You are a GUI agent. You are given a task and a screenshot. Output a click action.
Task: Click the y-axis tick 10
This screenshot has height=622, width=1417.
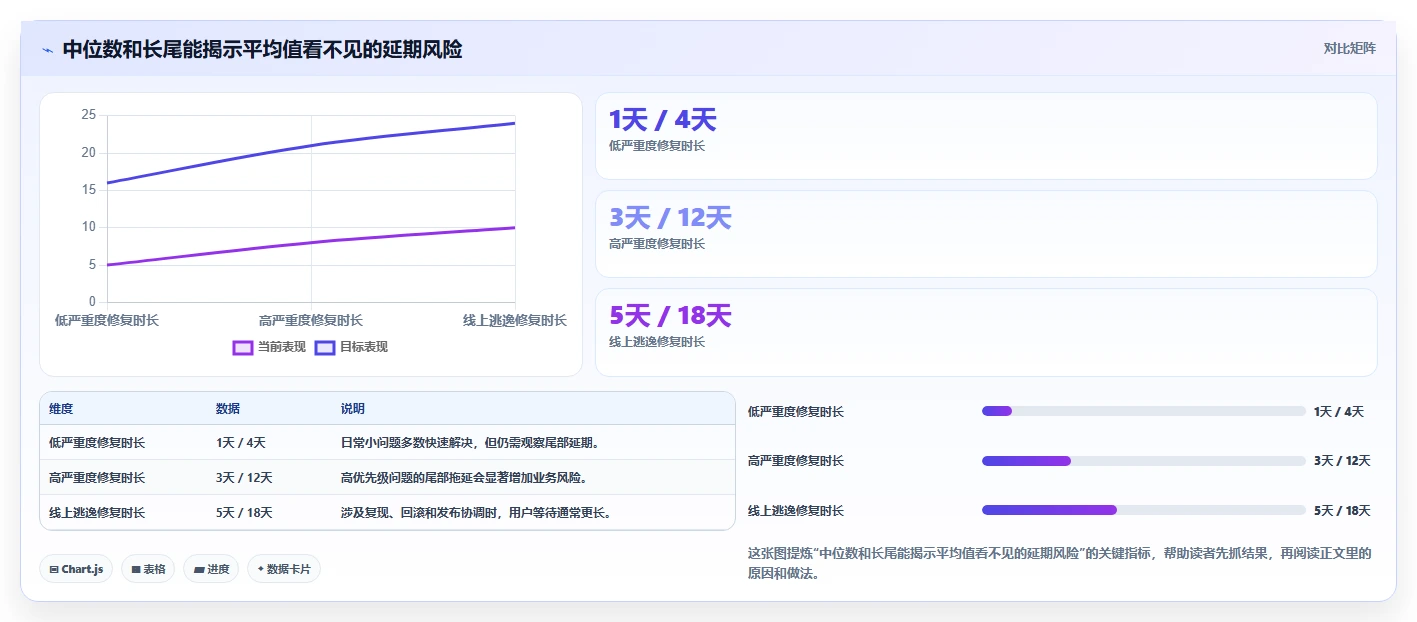pos(89,227)
